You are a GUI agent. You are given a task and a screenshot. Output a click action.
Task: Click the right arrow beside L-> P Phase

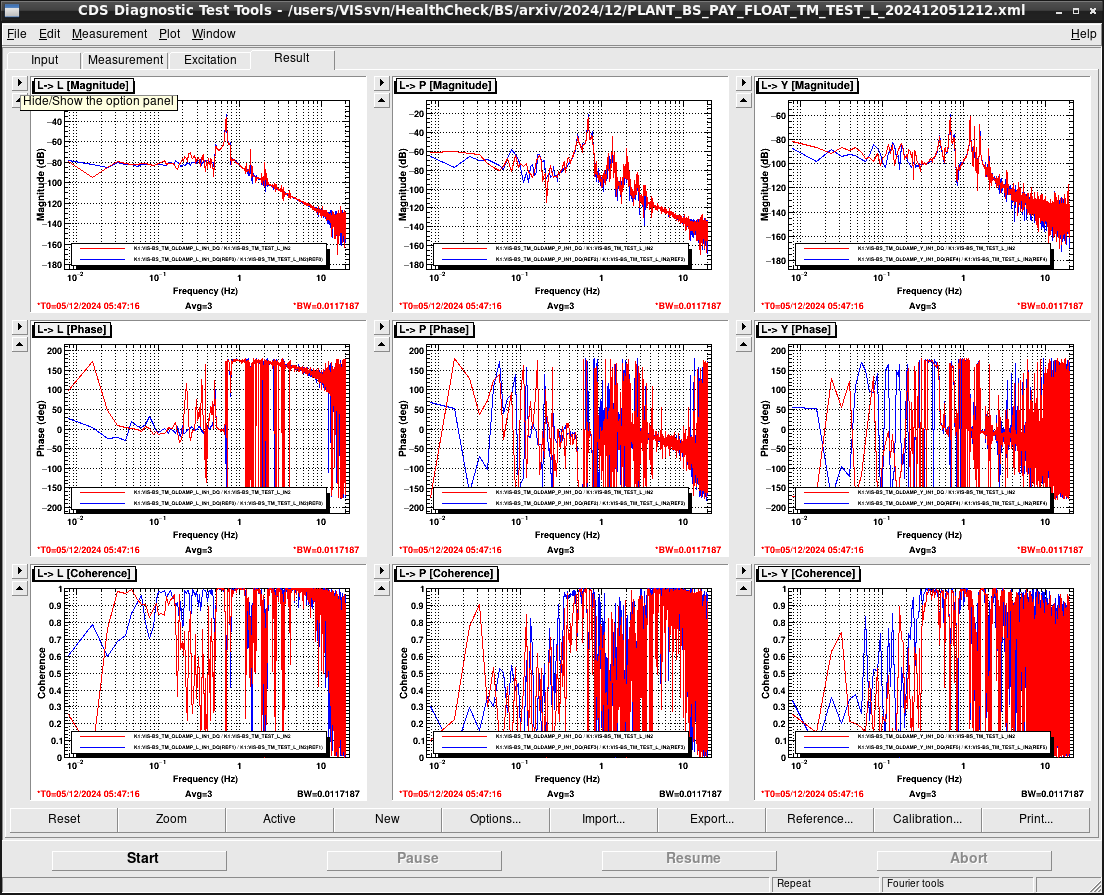(x=382, y=327)
